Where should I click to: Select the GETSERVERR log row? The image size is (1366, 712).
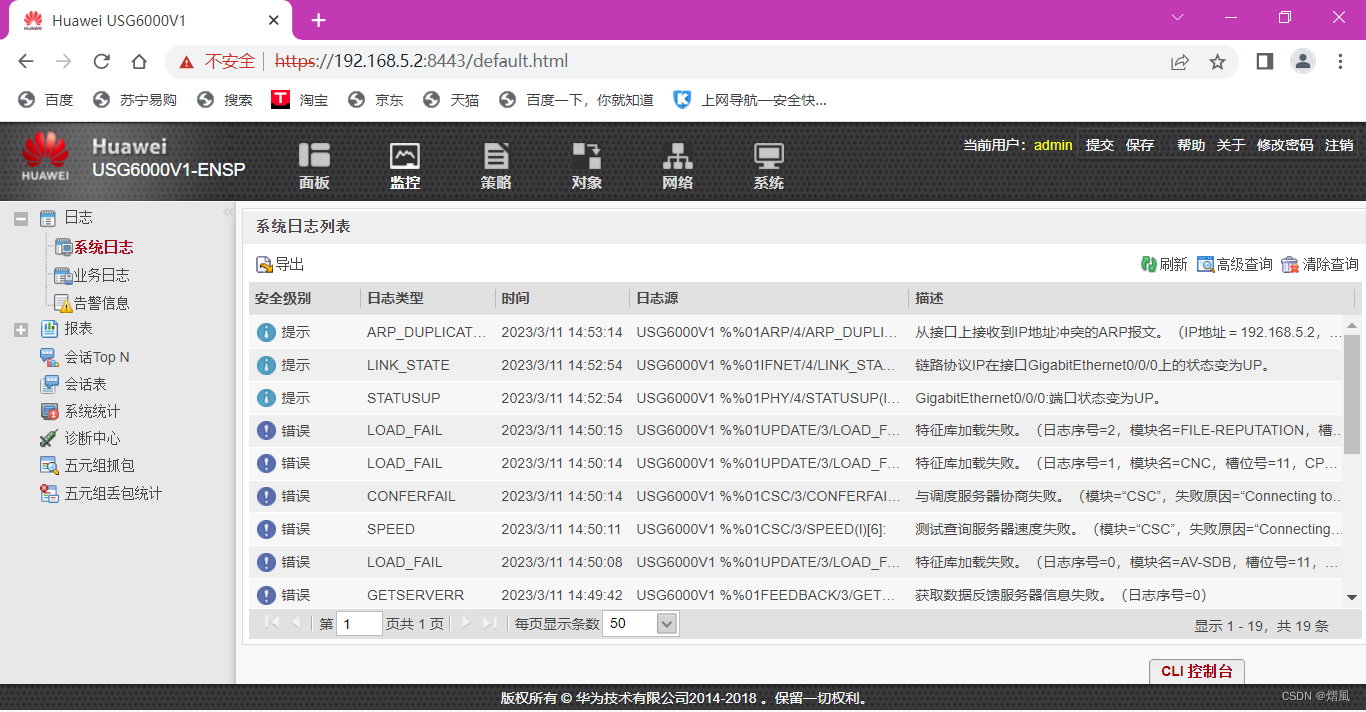tap(796, 595)
